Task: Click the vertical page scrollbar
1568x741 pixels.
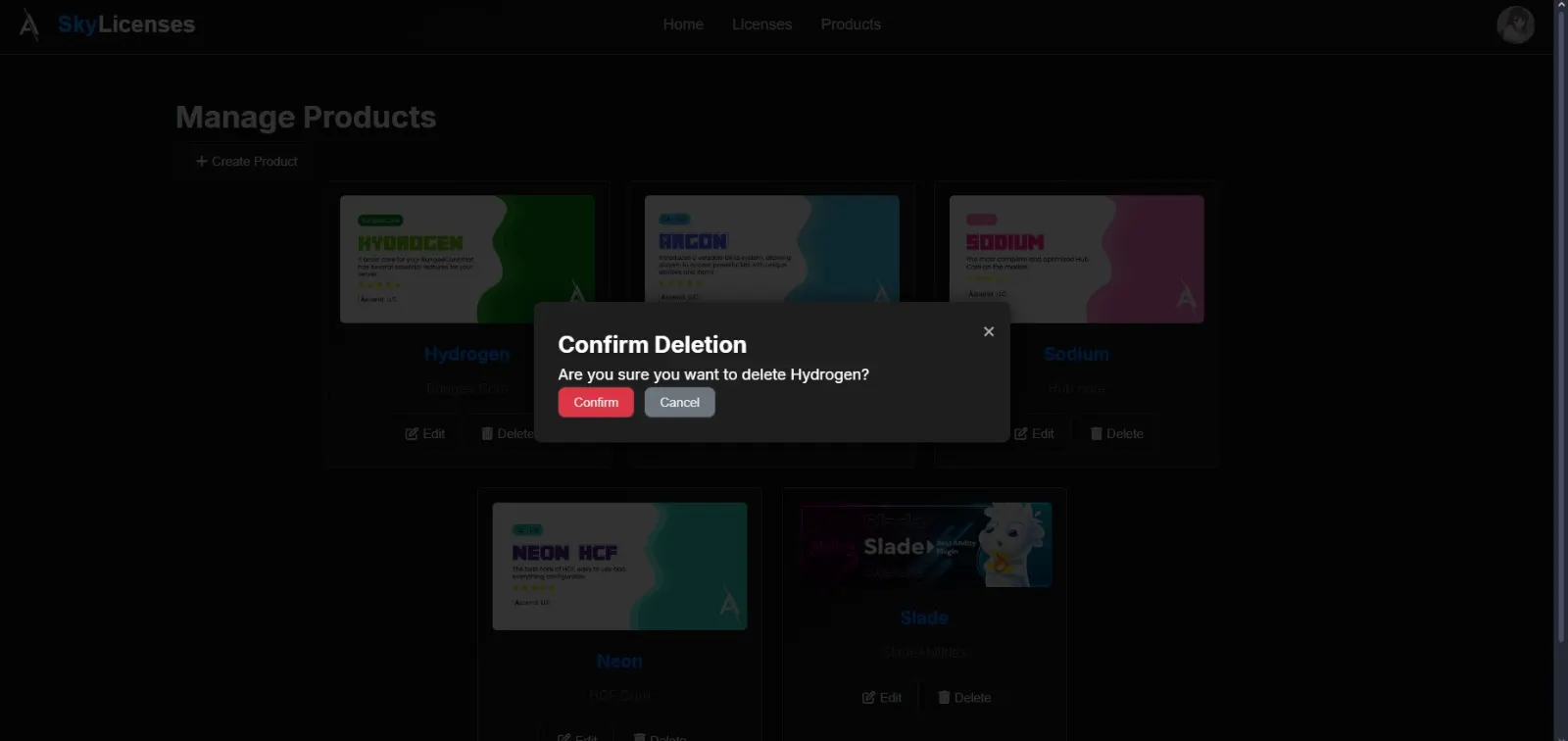Action: [x=1560, y=323]
